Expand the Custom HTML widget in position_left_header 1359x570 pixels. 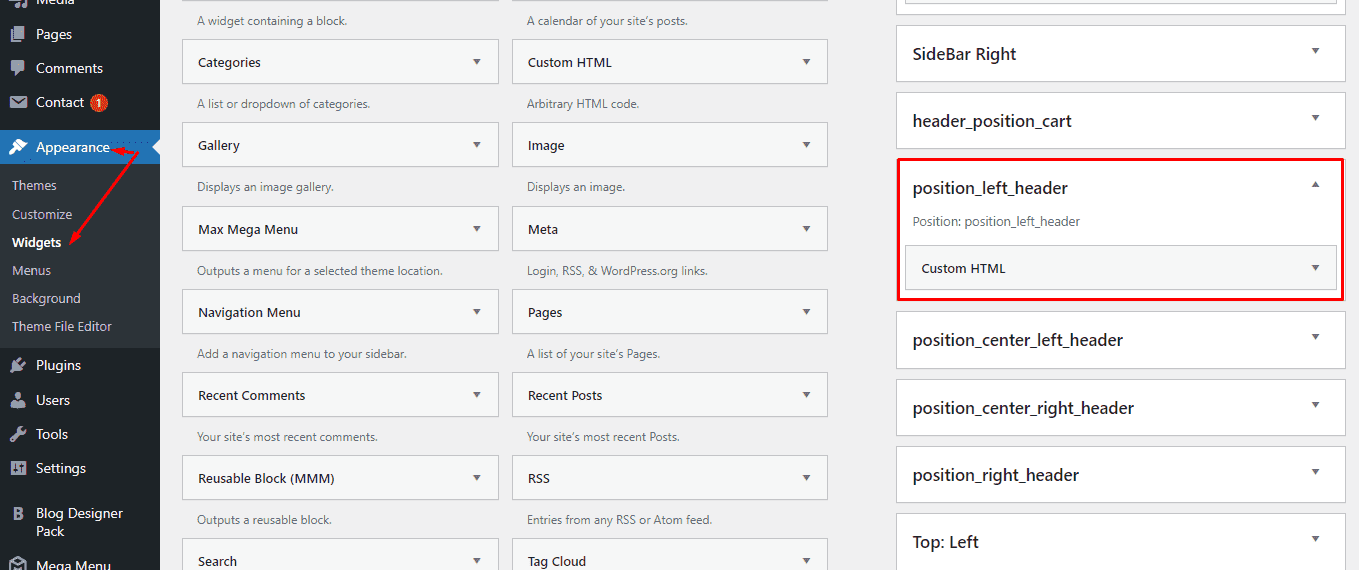tap(1315, 268)
